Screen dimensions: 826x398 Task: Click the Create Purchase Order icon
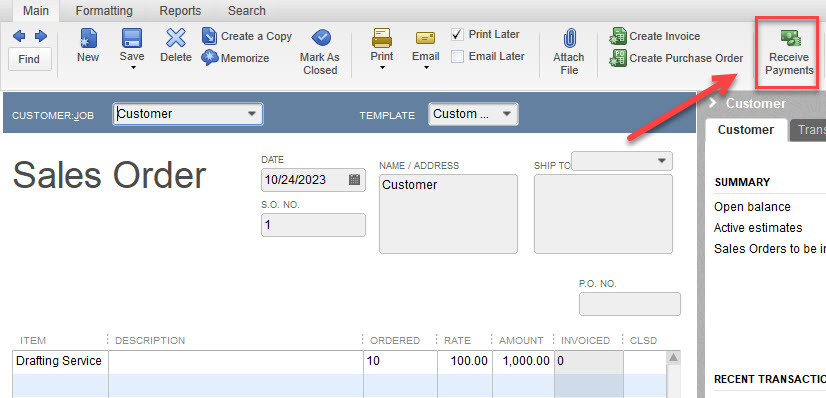click(618, 58)
